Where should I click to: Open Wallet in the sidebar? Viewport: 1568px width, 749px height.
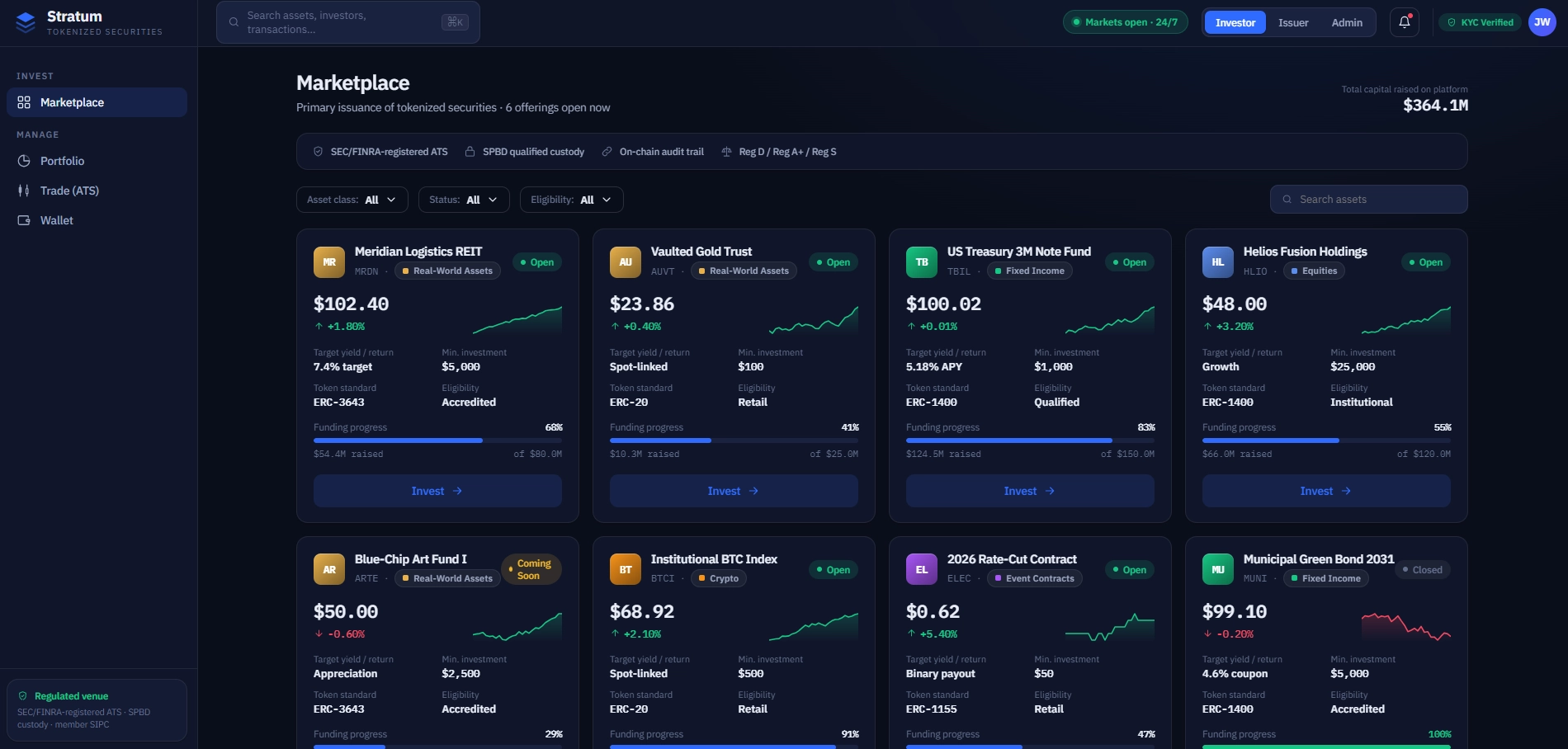pos(97,220)
